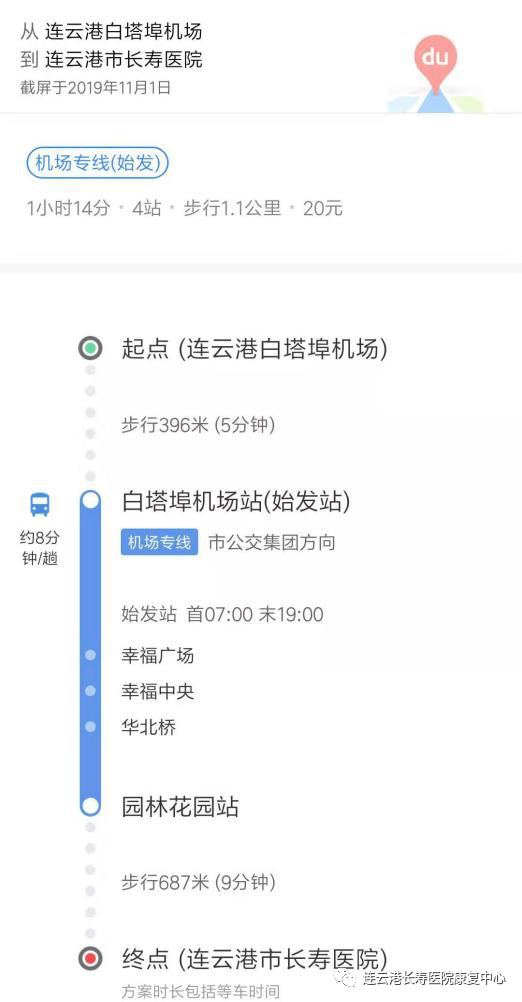Viewport: 522px width, 1002px height.
Task: Tap the 约8分钟/趟 frequency label
Action: pos(40,548)
